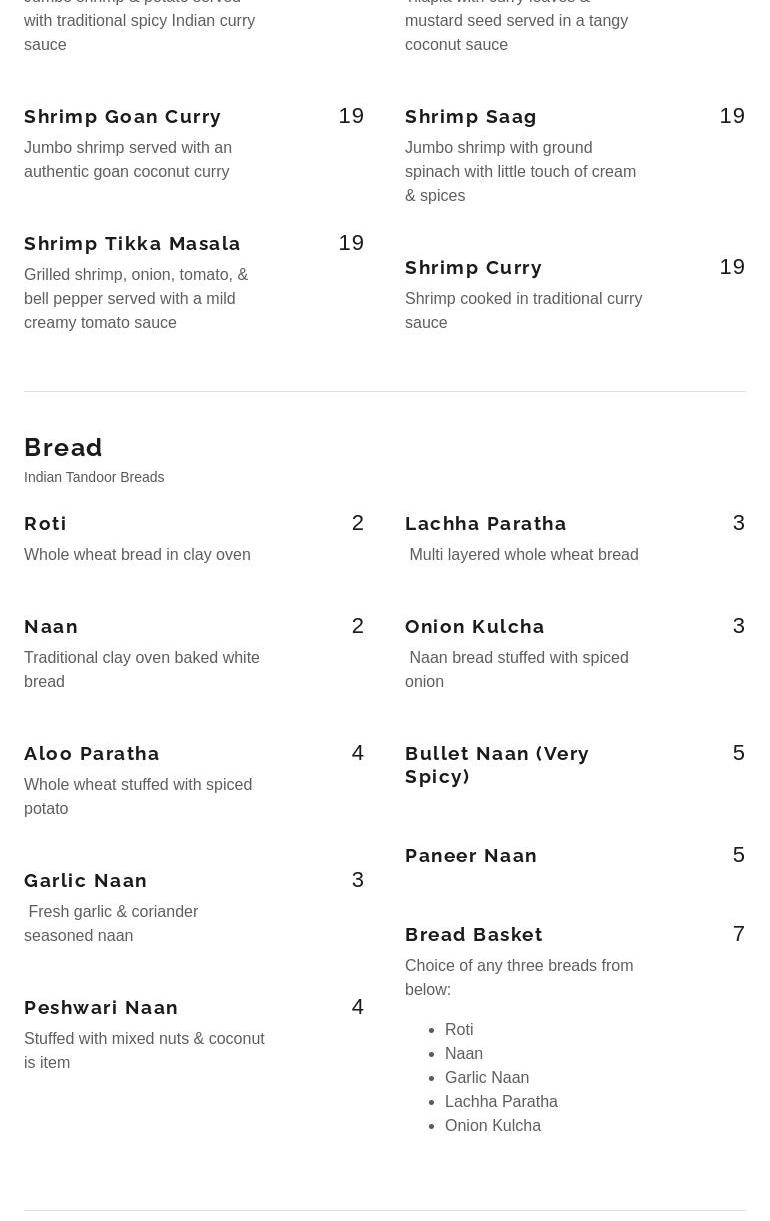Click the Paneer Naan item title

tap(471, 856)
